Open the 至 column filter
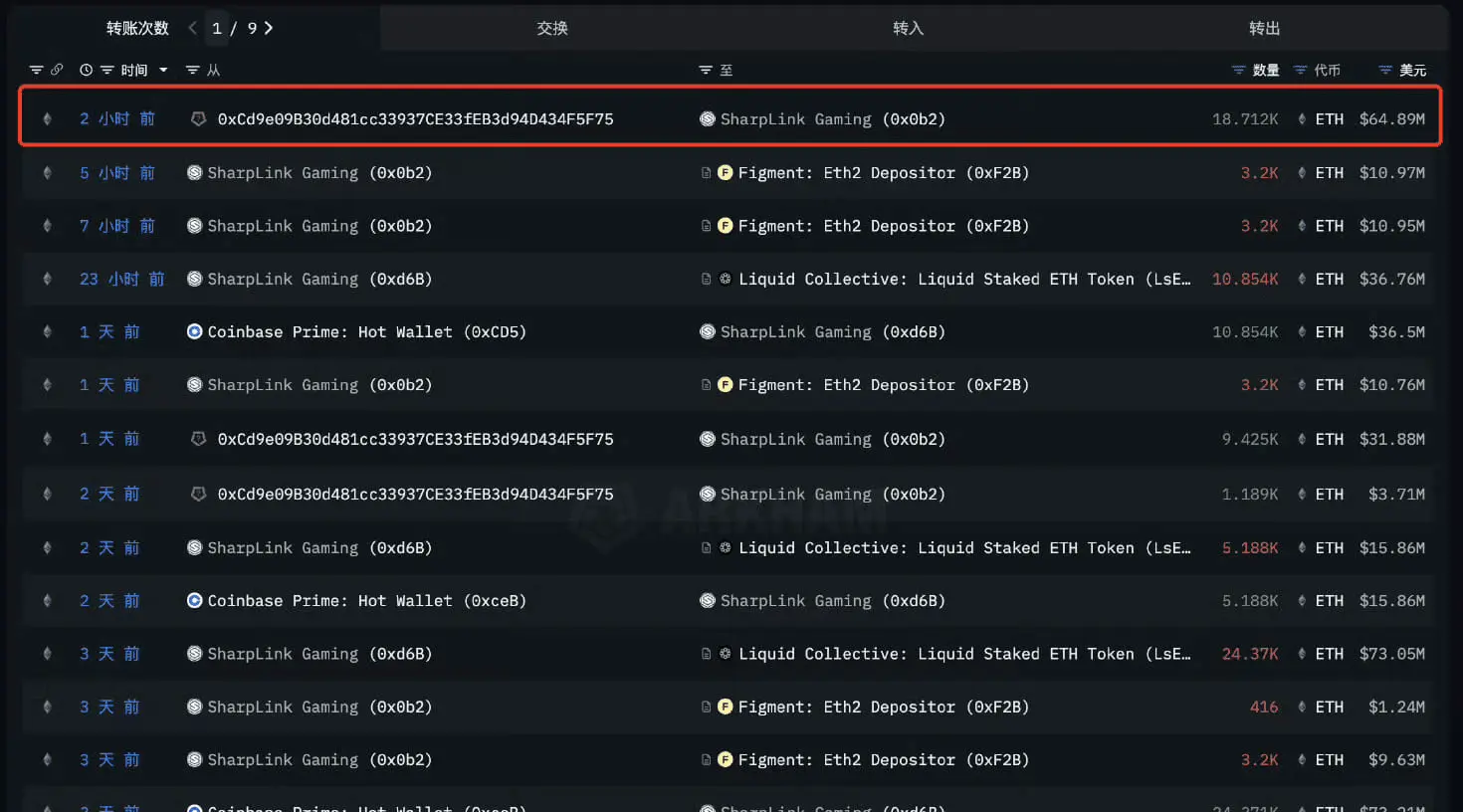The image size is (1463, 812). [x=706, y=70]
